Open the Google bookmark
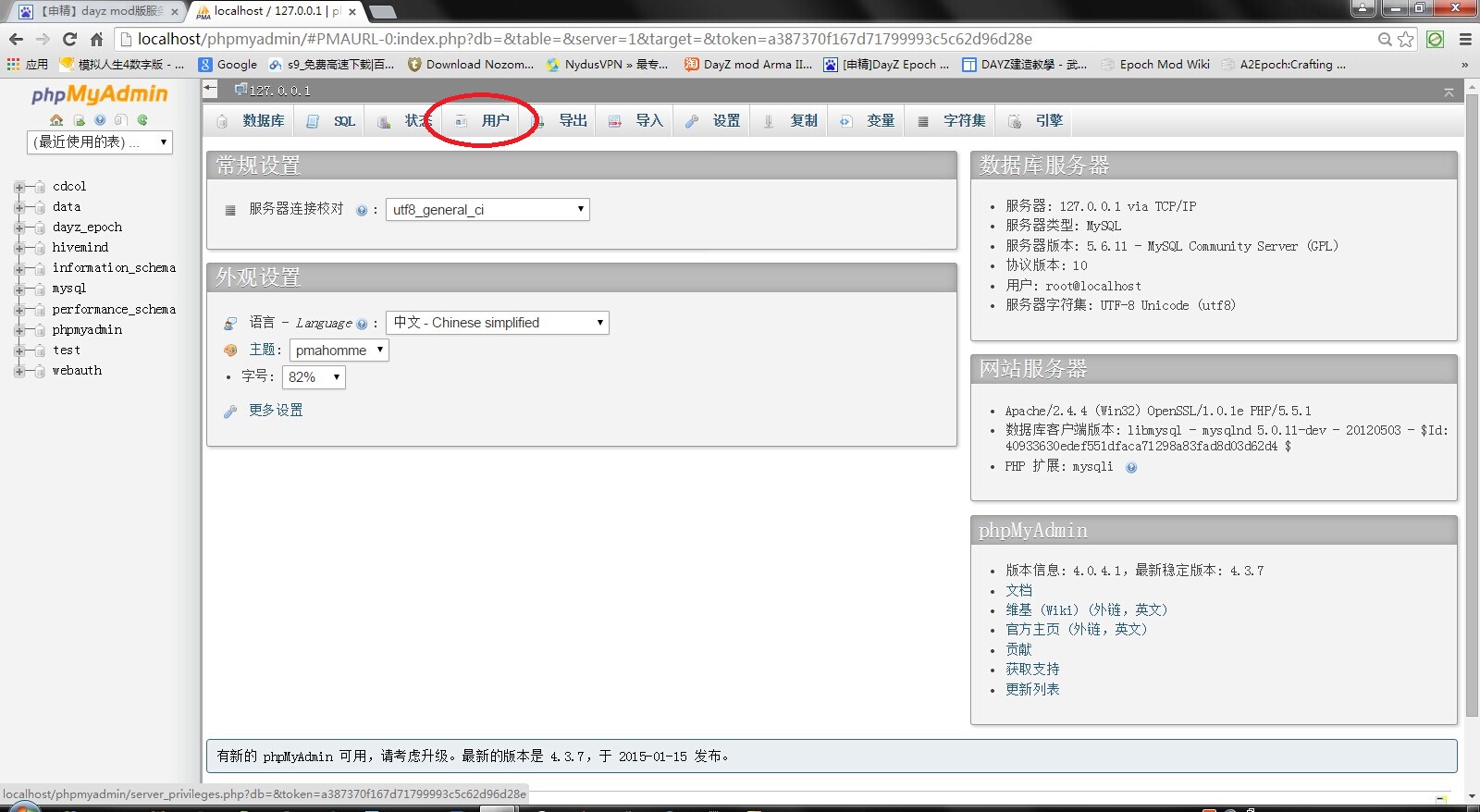 [228, 65]
